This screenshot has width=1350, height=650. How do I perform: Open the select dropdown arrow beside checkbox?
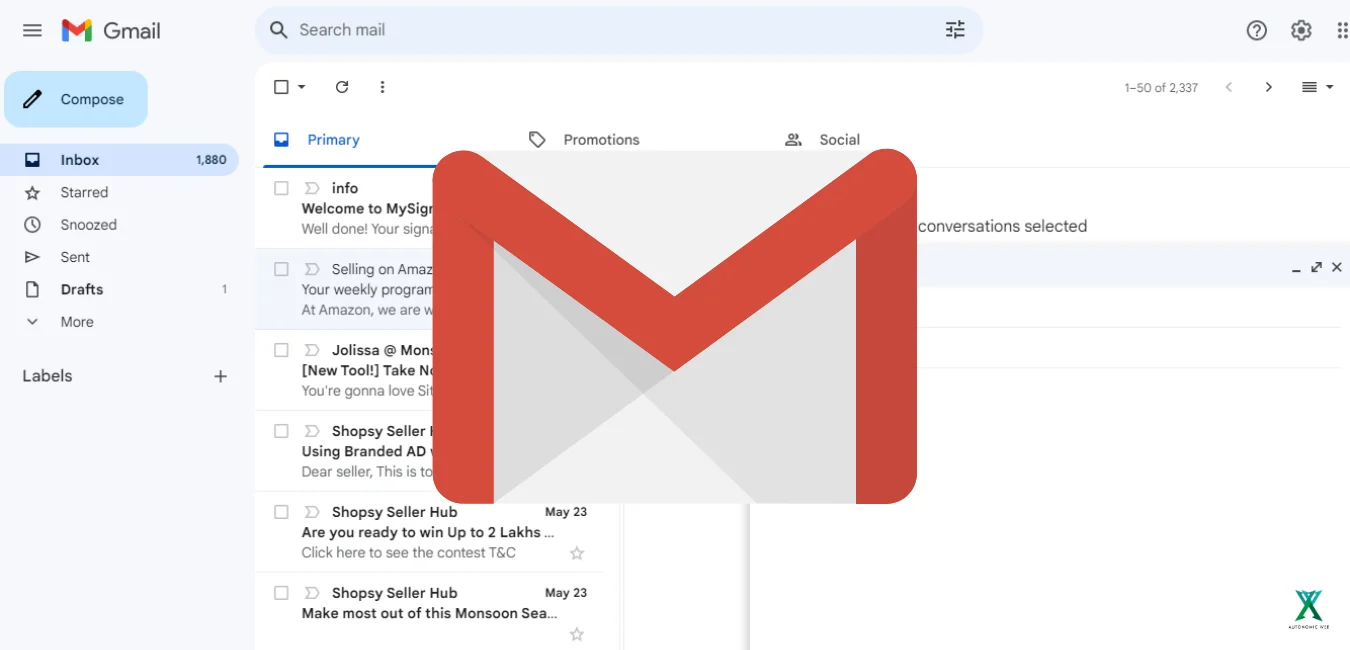[x=302, y=87]
